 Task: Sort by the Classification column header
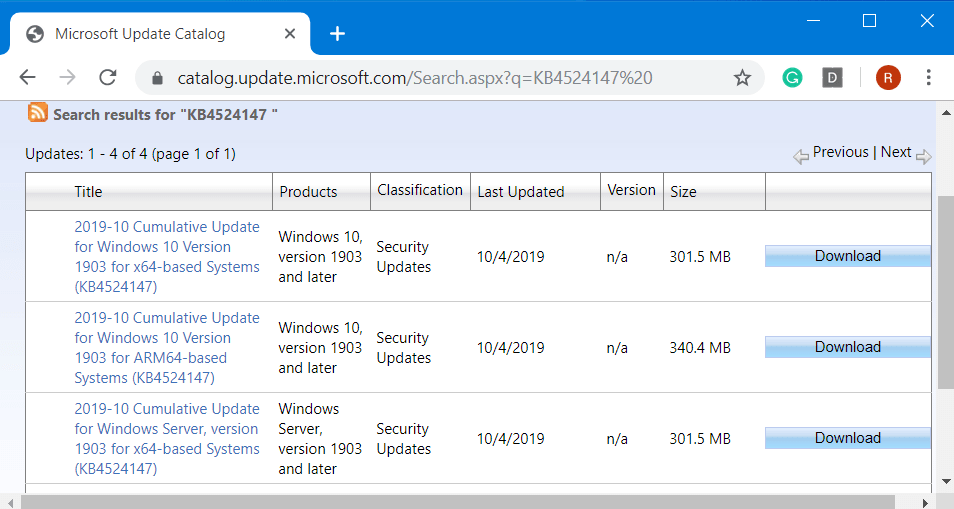pyautogui.click(x=420, y=190)
